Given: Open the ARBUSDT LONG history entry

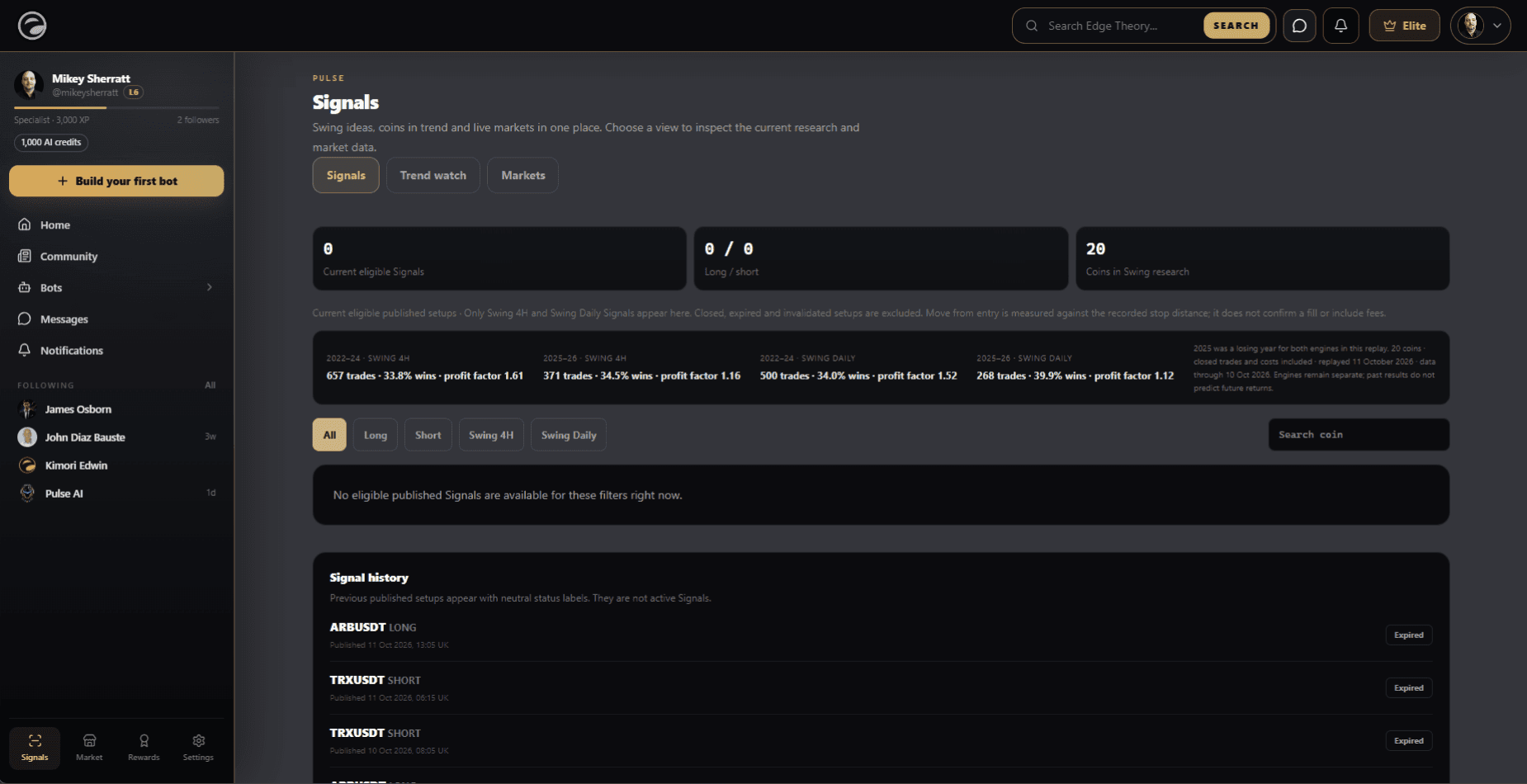Looking at the screenshot, I should [881, 635].
